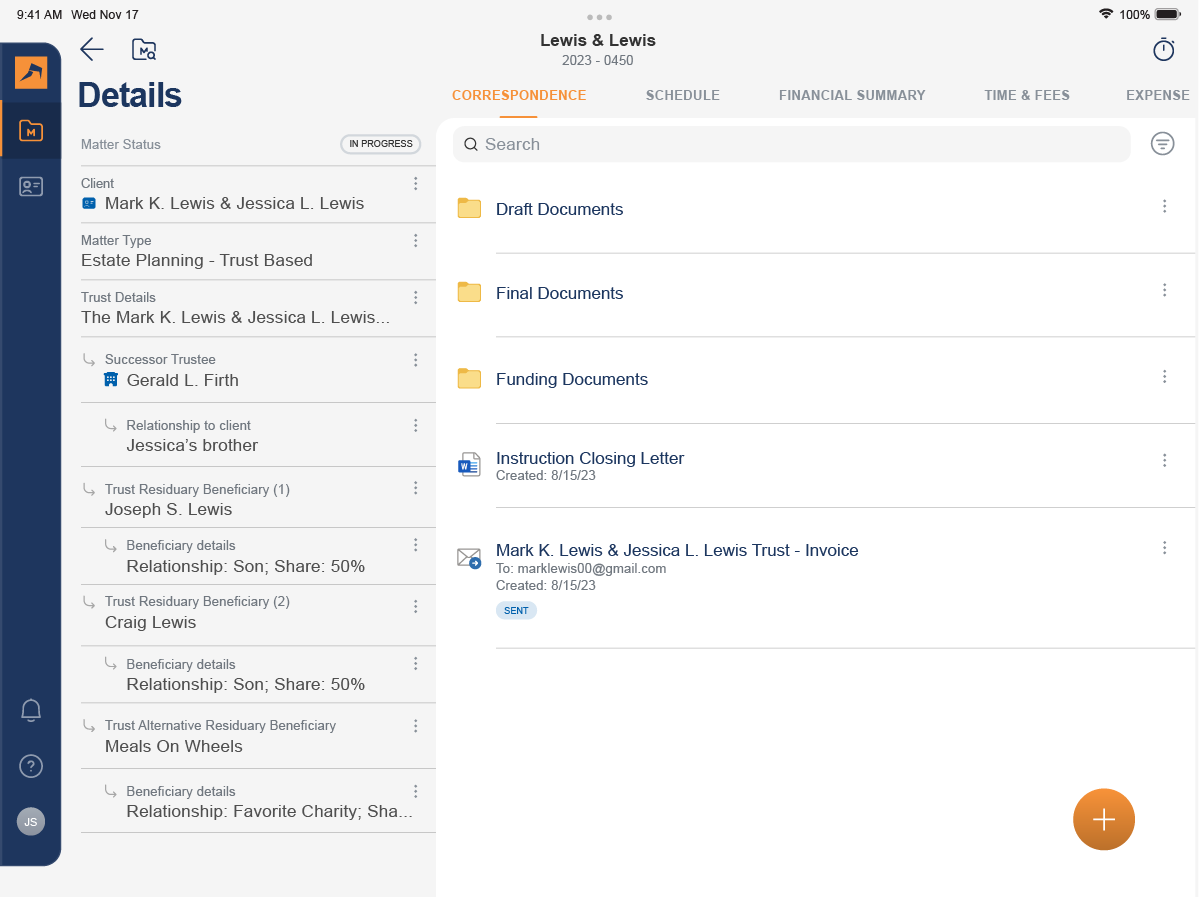This screenshot has height=897, width=1199.
Task: Open the Contacts icon in the sidebar
Action: pos(30,186)
